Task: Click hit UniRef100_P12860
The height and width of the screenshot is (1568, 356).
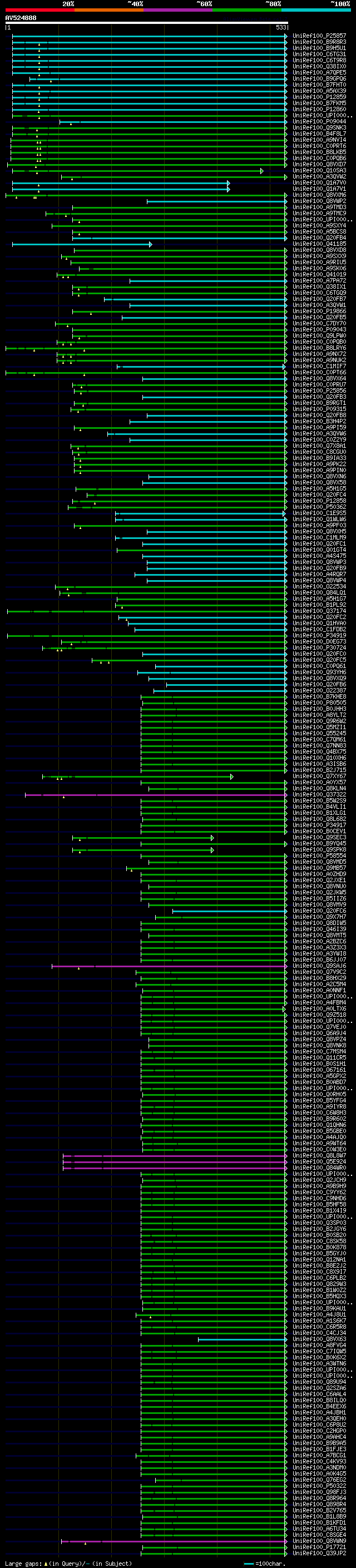Action: point(319,109)
